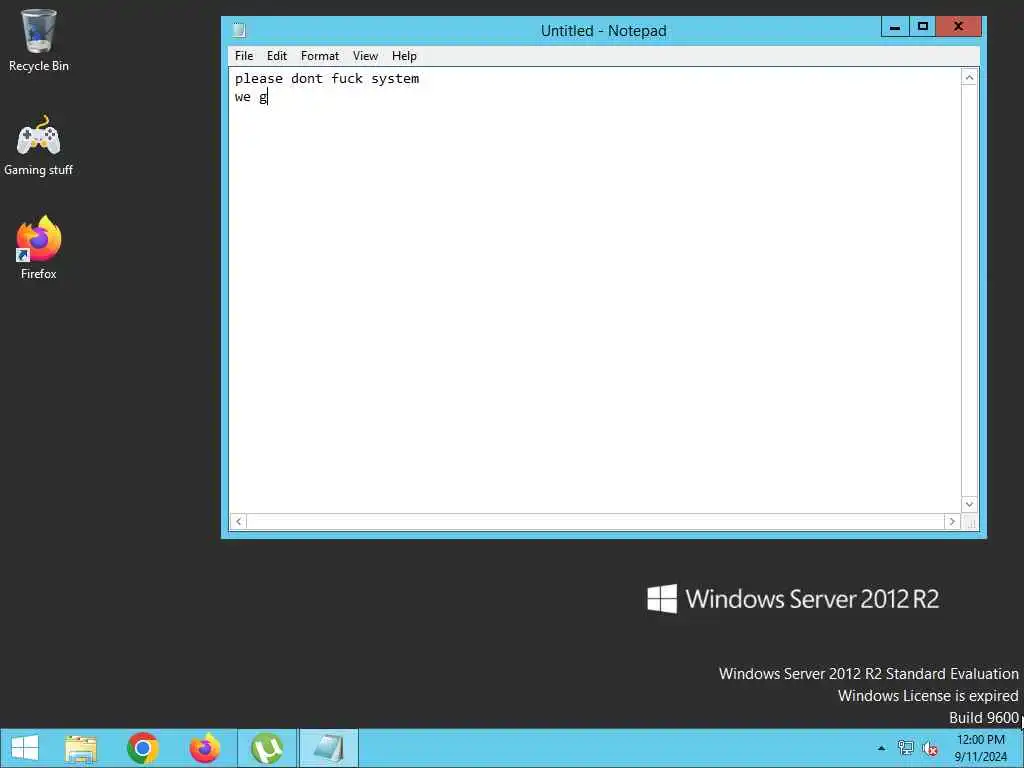
Task: Maximize the Notepad window
Action: [x=923, y=27]
